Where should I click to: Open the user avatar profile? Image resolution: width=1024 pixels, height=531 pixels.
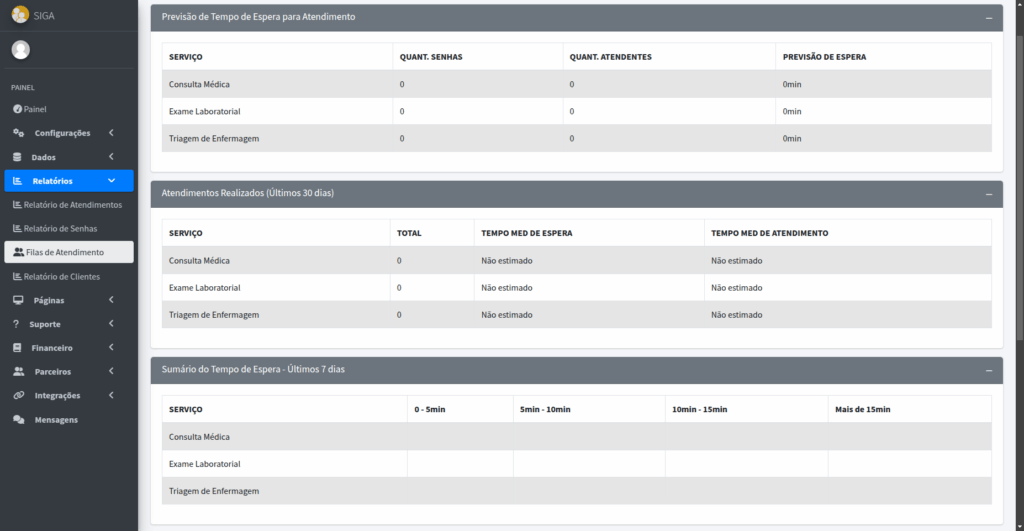[21, 50]
